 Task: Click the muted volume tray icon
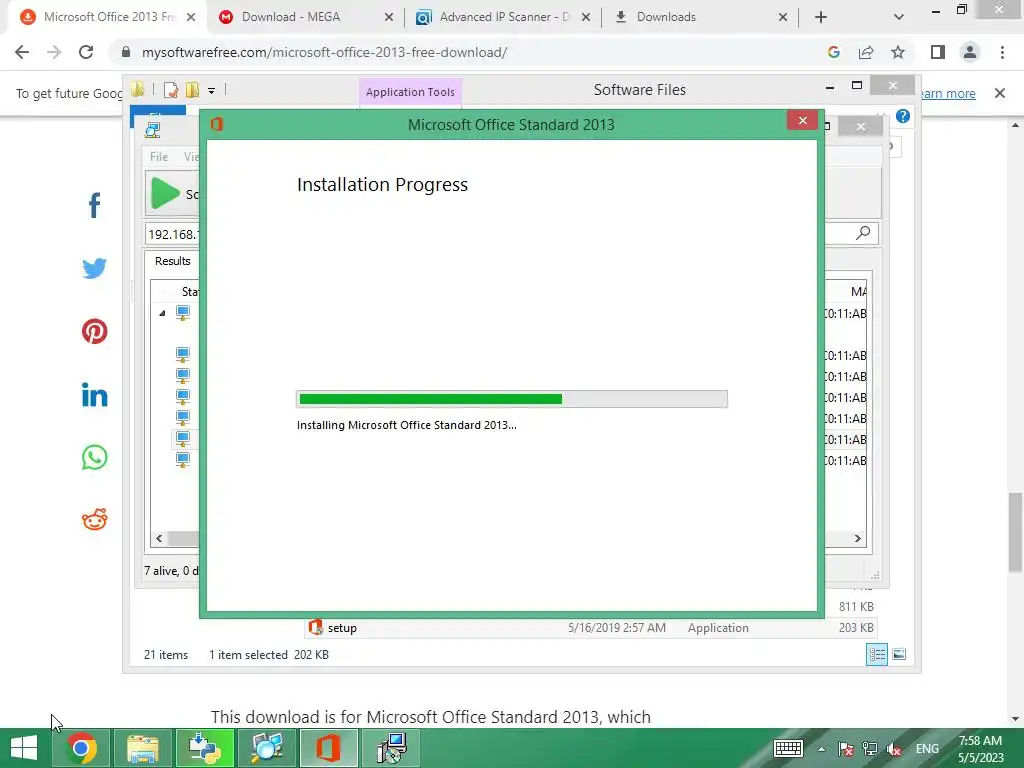pos(893,749)
